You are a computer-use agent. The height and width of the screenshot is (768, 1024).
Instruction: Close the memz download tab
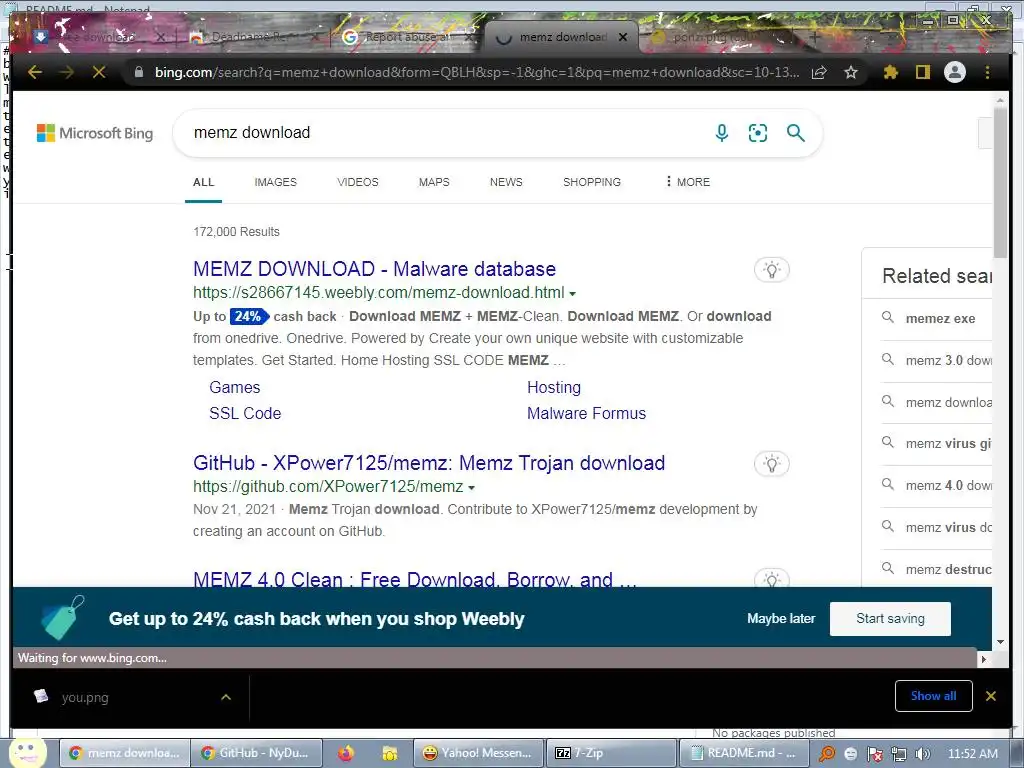pos(623,37)
